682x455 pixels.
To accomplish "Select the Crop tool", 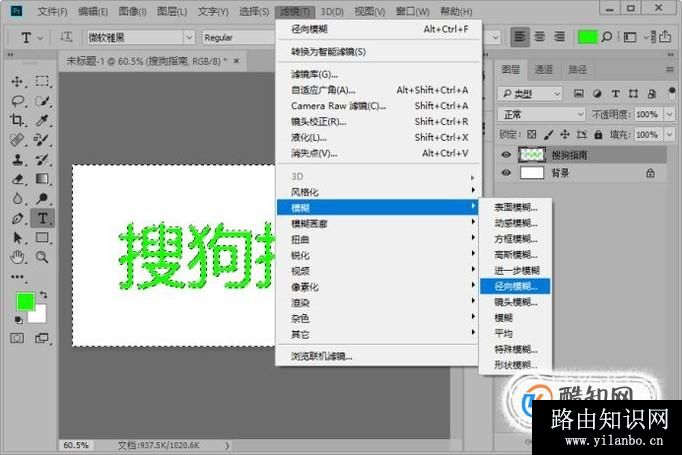I will [17, 120].
